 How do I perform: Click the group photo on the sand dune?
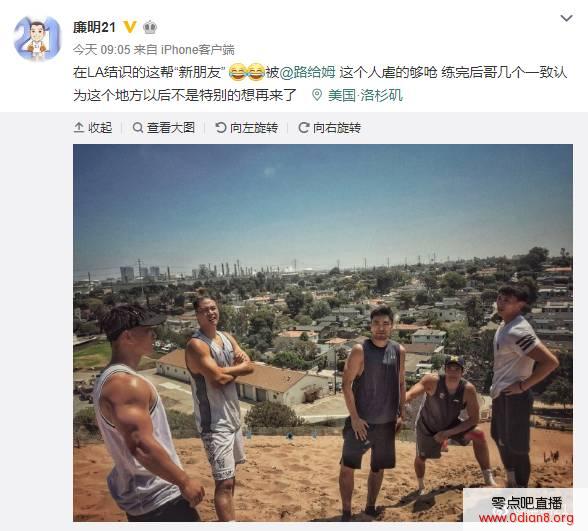(x=323, y=333)
